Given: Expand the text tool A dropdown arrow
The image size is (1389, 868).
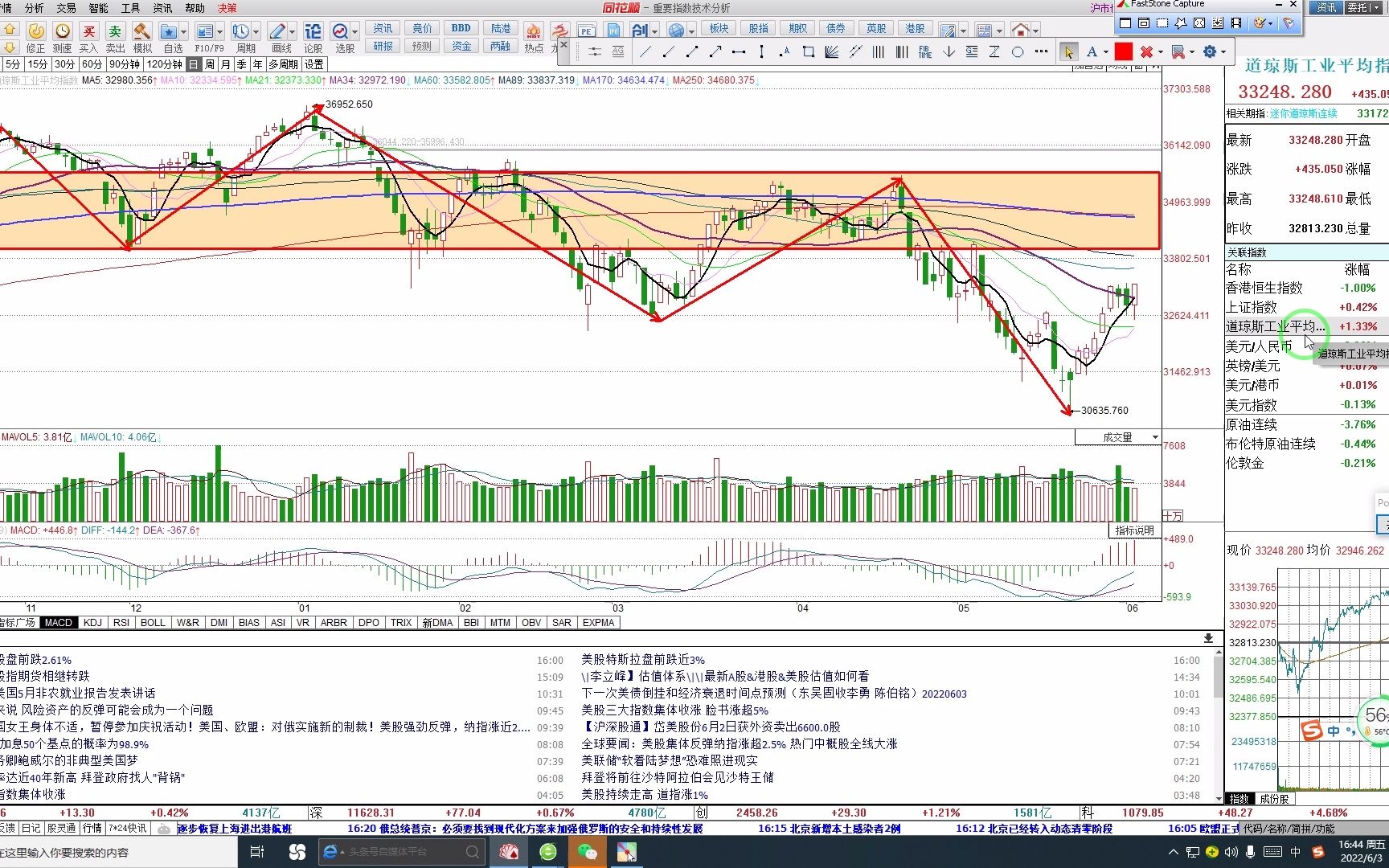Looking at the screenshot, I should tap(1106, 52).
